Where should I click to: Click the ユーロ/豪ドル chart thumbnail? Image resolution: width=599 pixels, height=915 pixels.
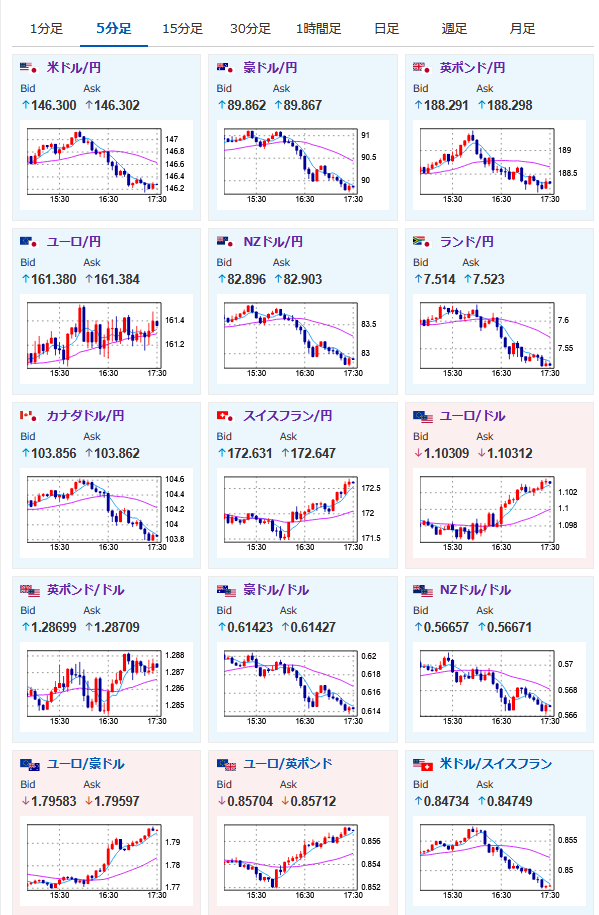tap(106, 862)
